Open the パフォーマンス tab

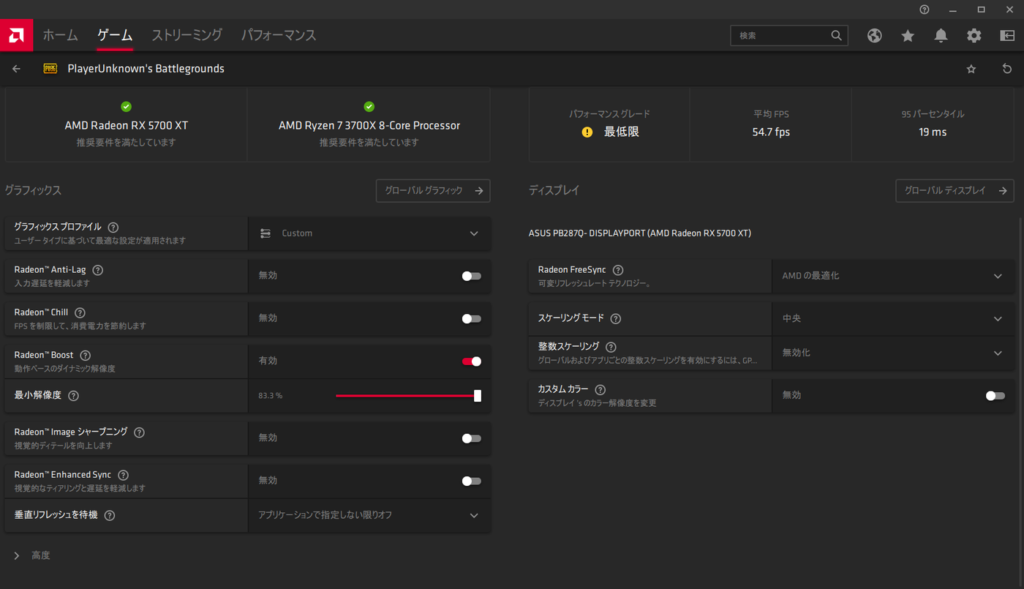(278, 34)
